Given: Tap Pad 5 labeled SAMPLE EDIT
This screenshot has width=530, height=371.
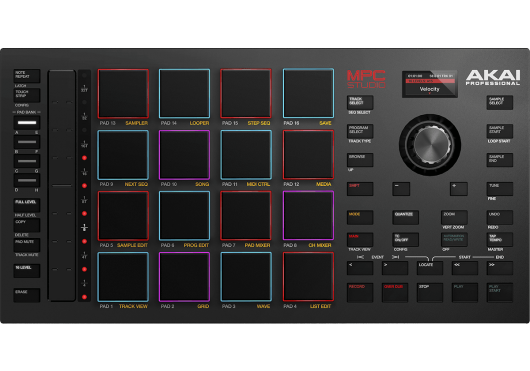Looking at the screenshot, I should pos(123,216).
